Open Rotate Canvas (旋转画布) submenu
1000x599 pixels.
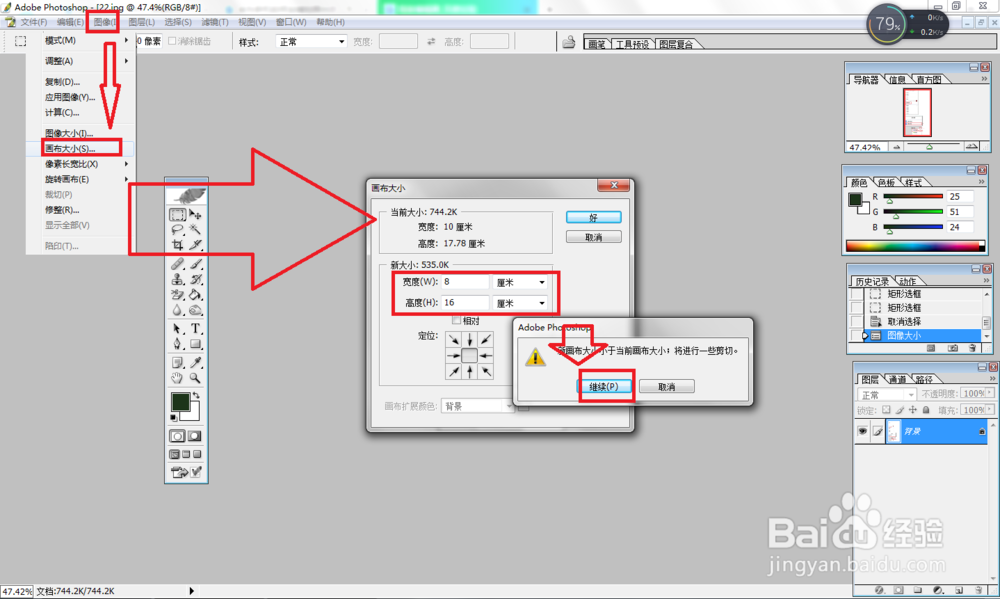pos(80,179)
